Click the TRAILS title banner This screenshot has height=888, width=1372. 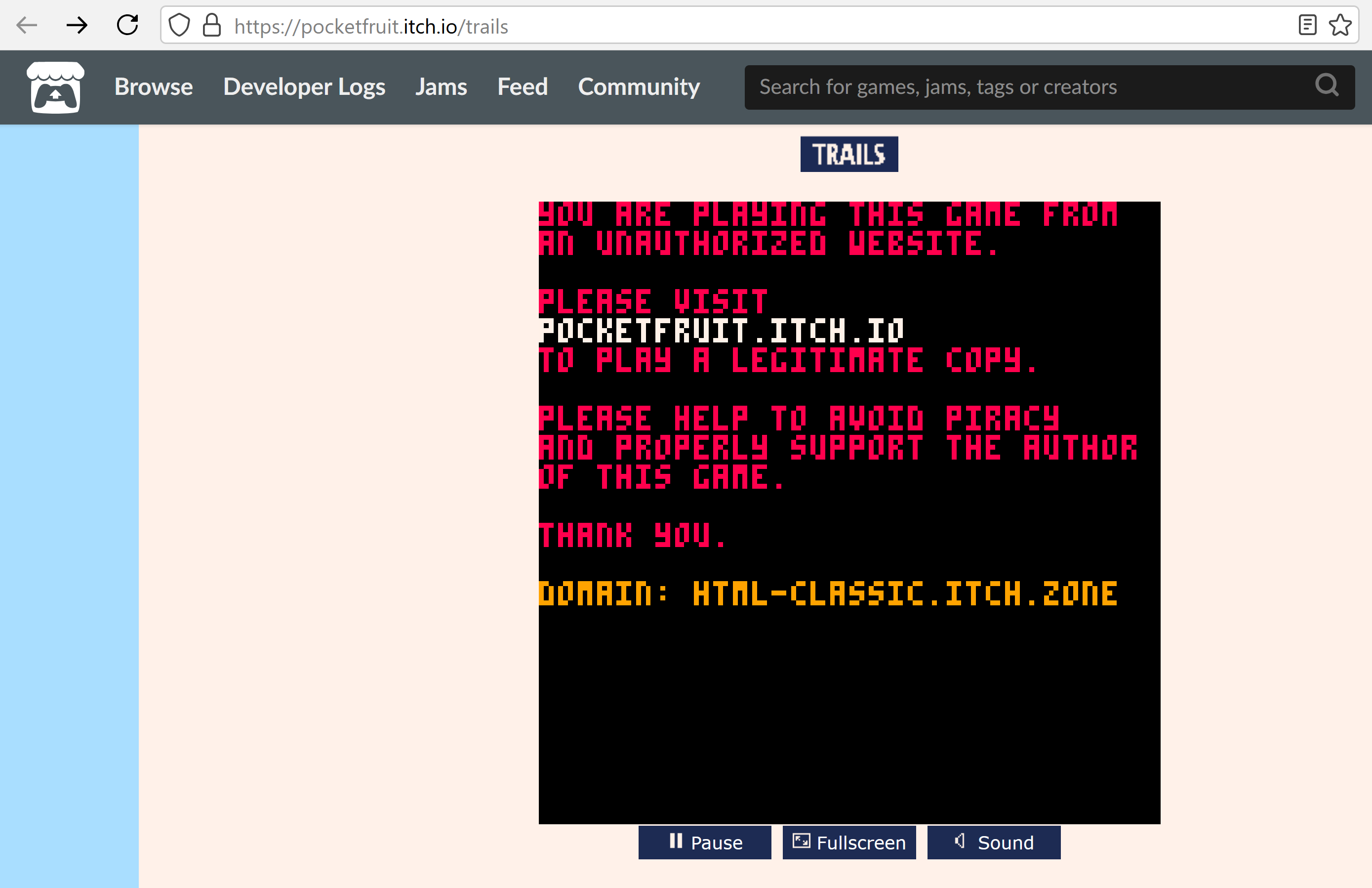[x=849, y=154]
